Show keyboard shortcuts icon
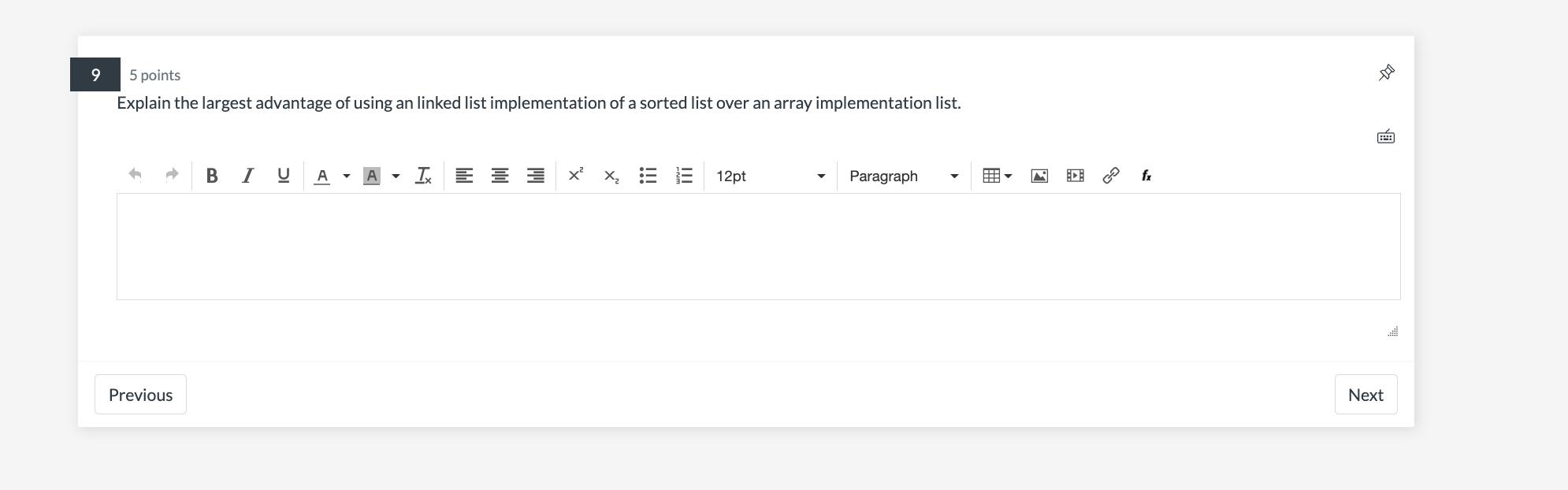This screenshot has height=490, width=1568. [x=1386, y=137]
